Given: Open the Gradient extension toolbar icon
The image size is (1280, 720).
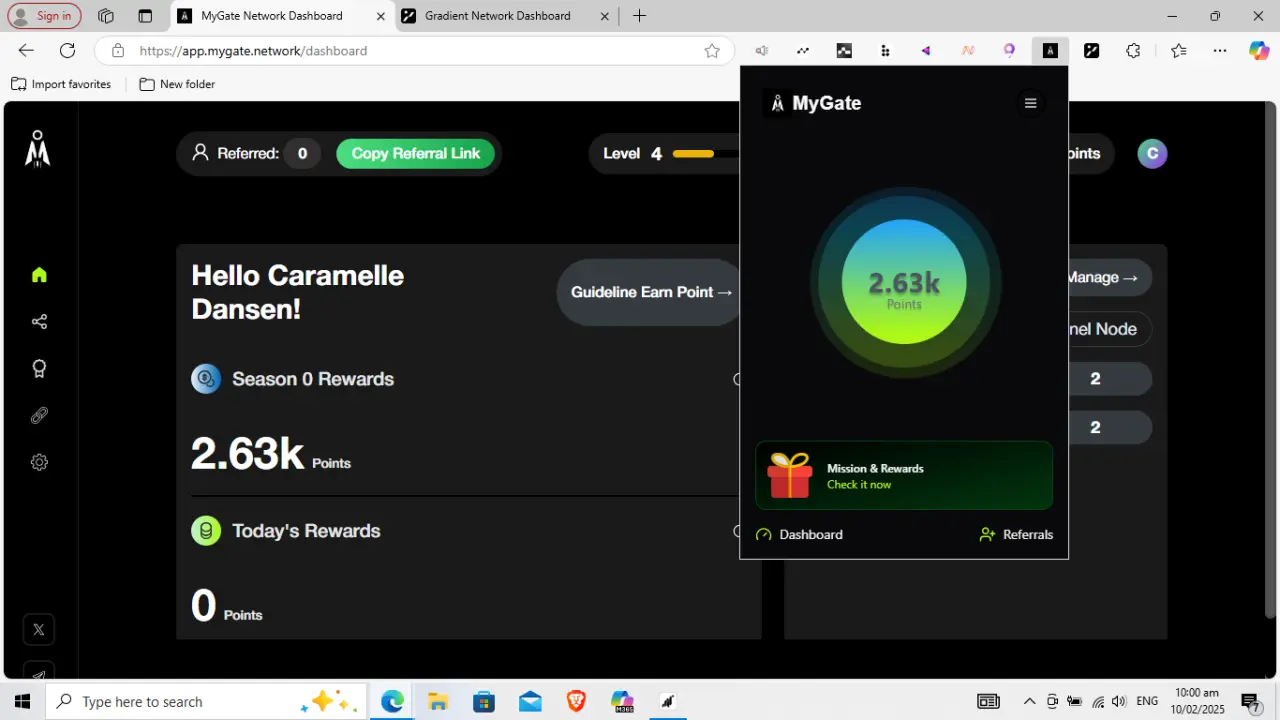Looking at the screenshot, I should tap(1091, 51).
